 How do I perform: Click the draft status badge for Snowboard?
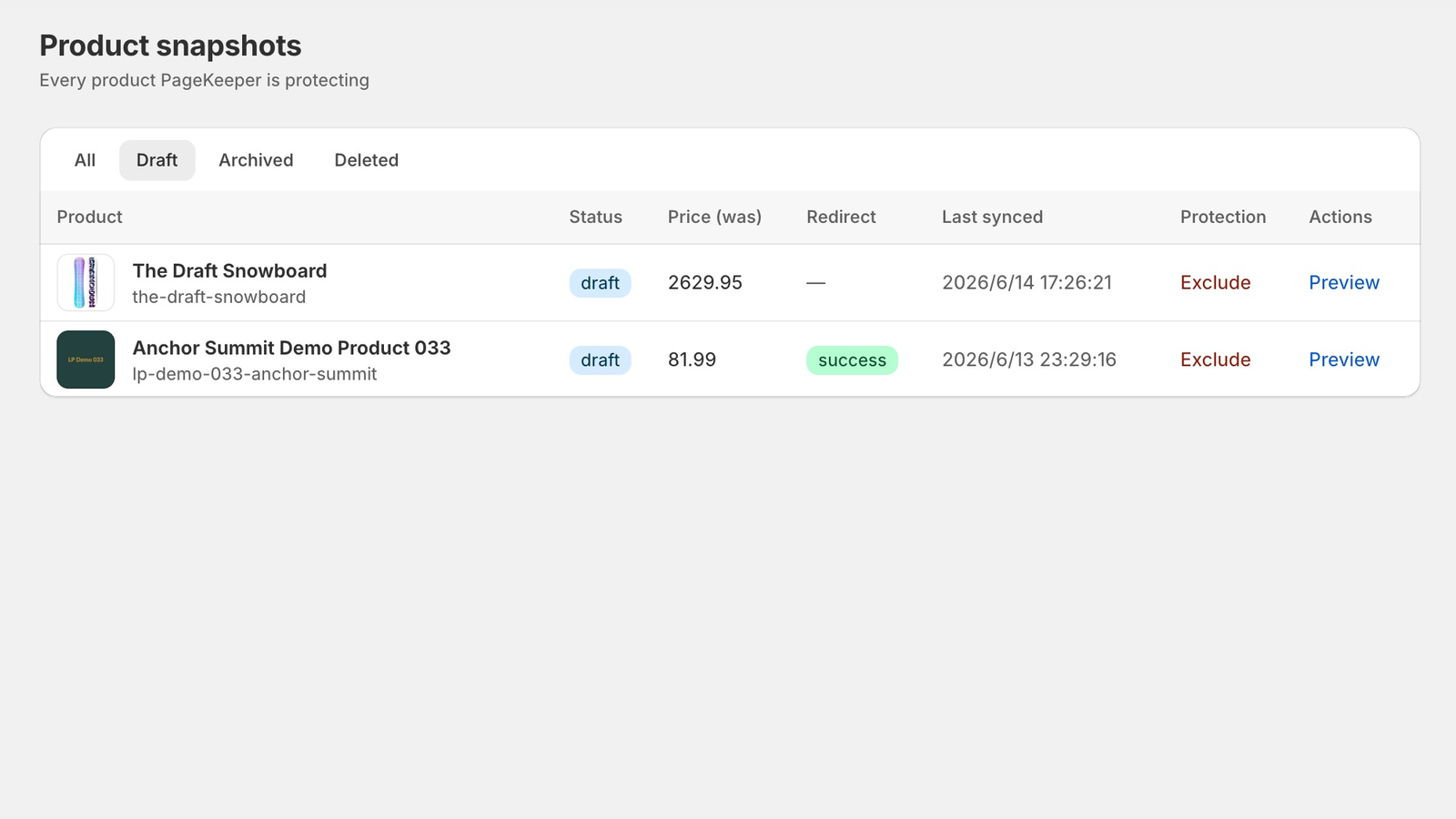tap(600, 283)
